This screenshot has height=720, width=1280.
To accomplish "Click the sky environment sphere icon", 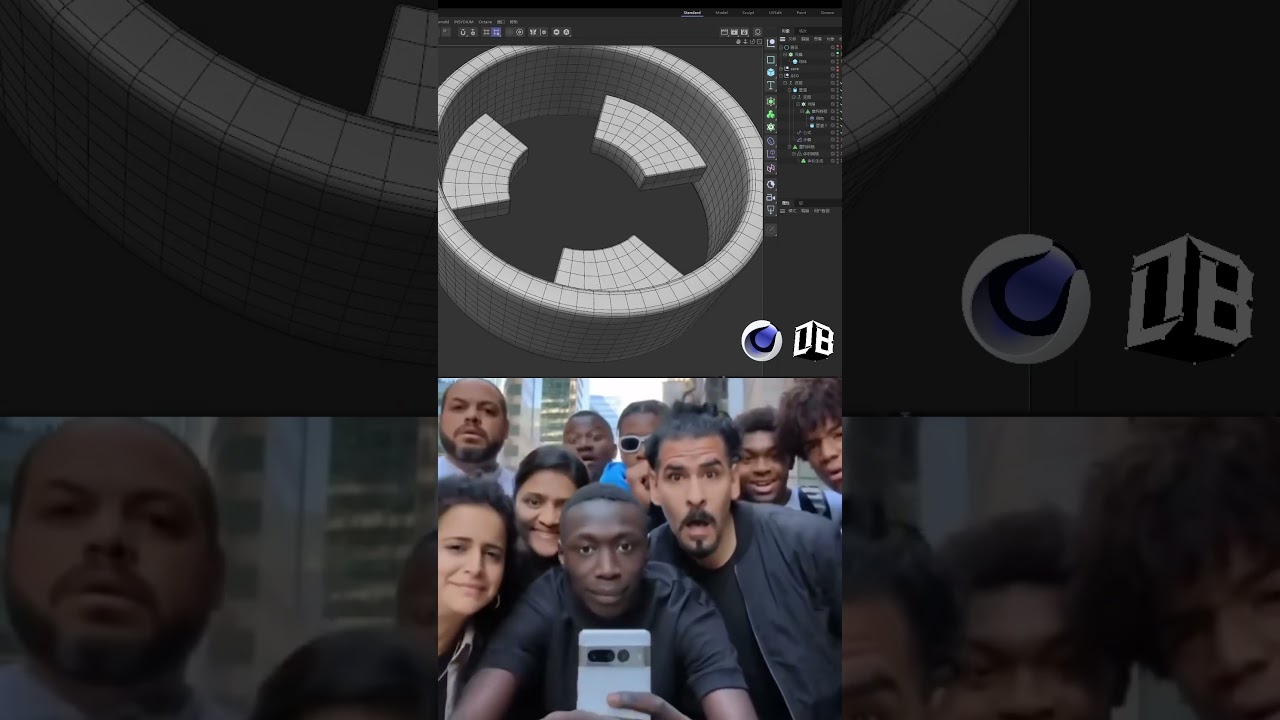I will pyautogui.click(x=771, y=184).
